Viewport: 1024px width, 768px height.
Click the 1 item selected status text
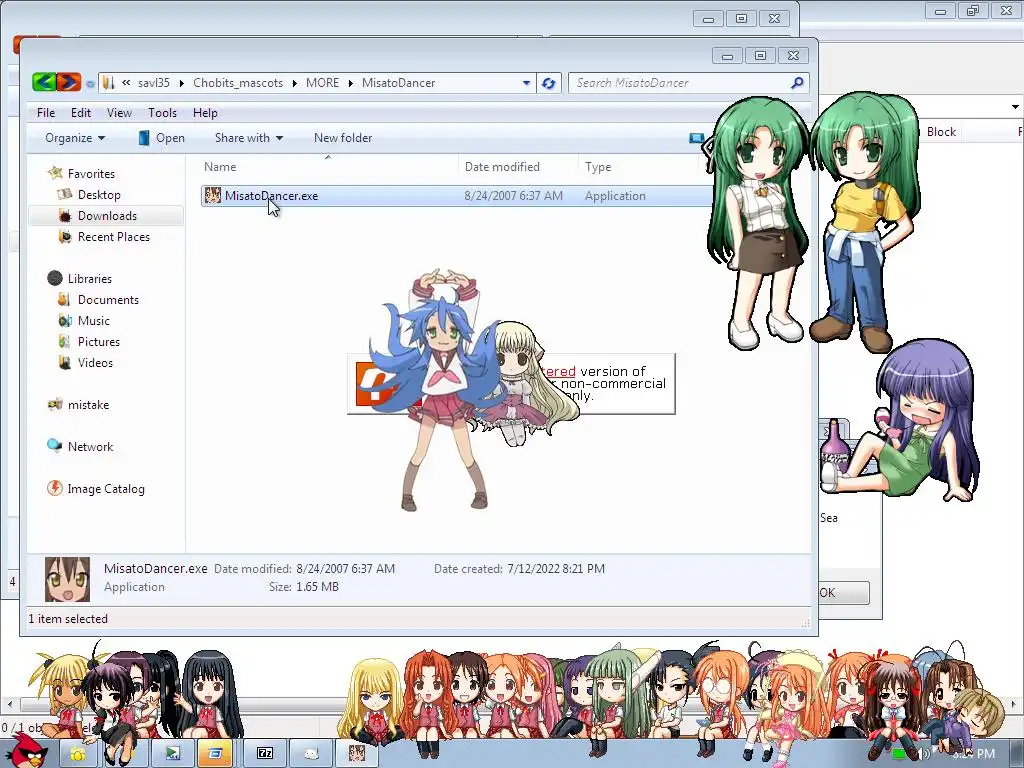click(68, 618)
